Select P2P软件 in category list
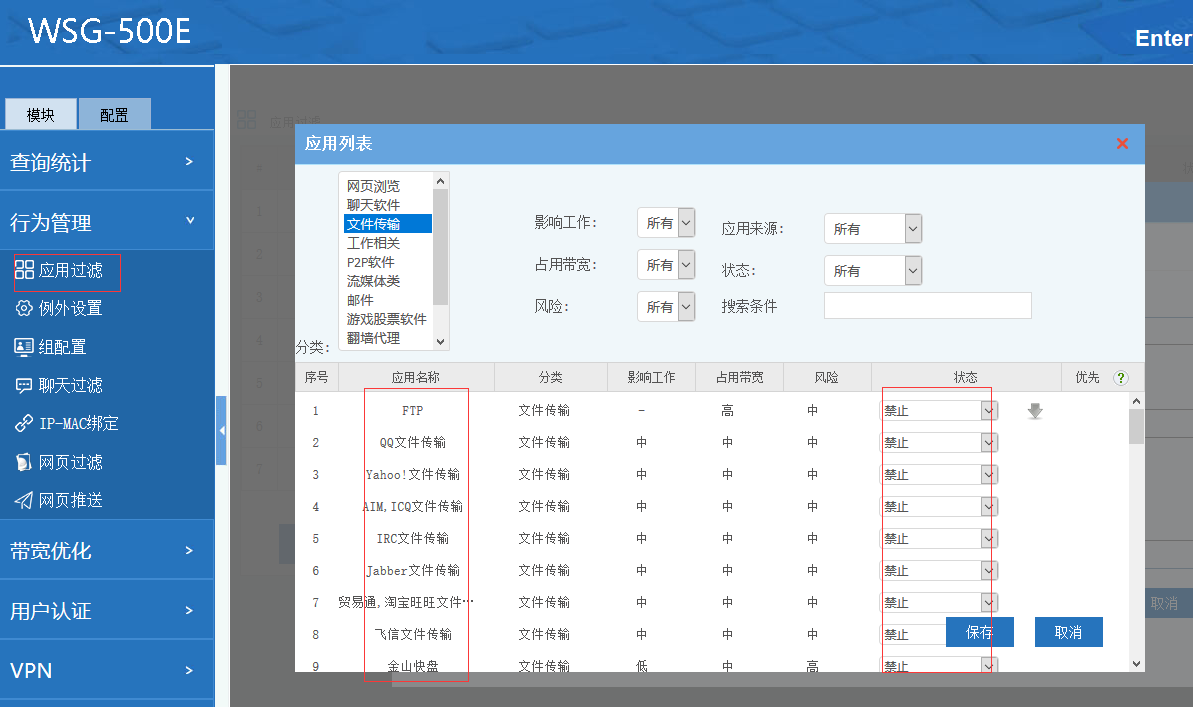The width and height of the screenshot is (1193, 707). coord(371,262)
